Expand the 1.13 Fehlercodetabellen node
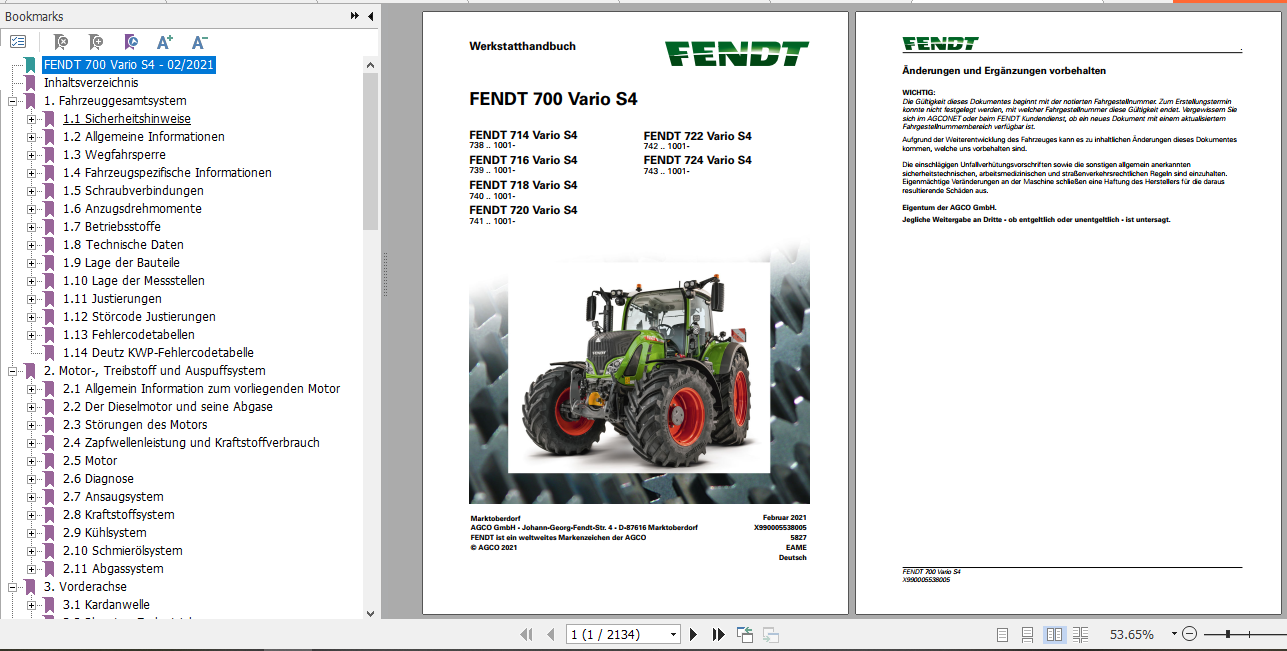Viewport: 1287px width, 651px height. tap(32, 335)
